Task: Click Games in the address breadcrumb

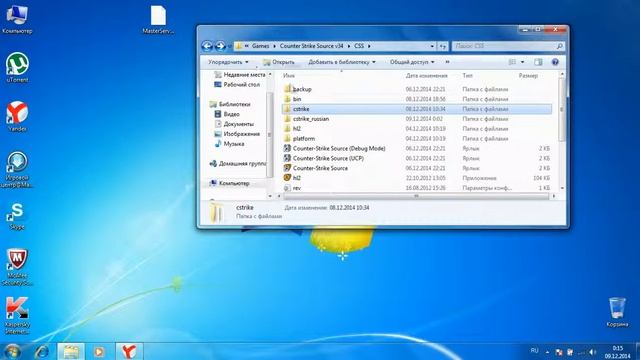Action: click(260, 46)
